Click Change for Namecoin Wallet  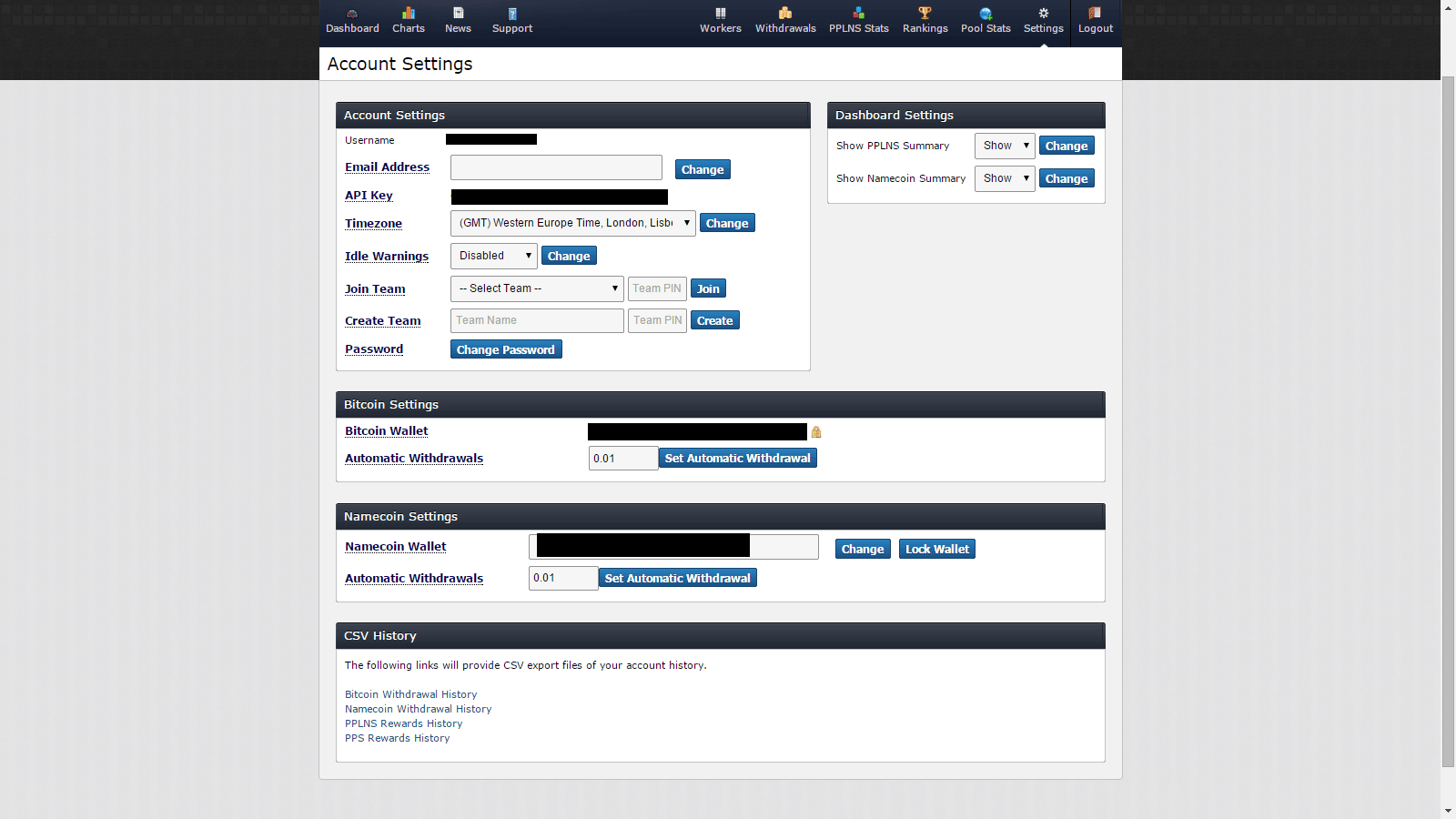click(863, 549)
